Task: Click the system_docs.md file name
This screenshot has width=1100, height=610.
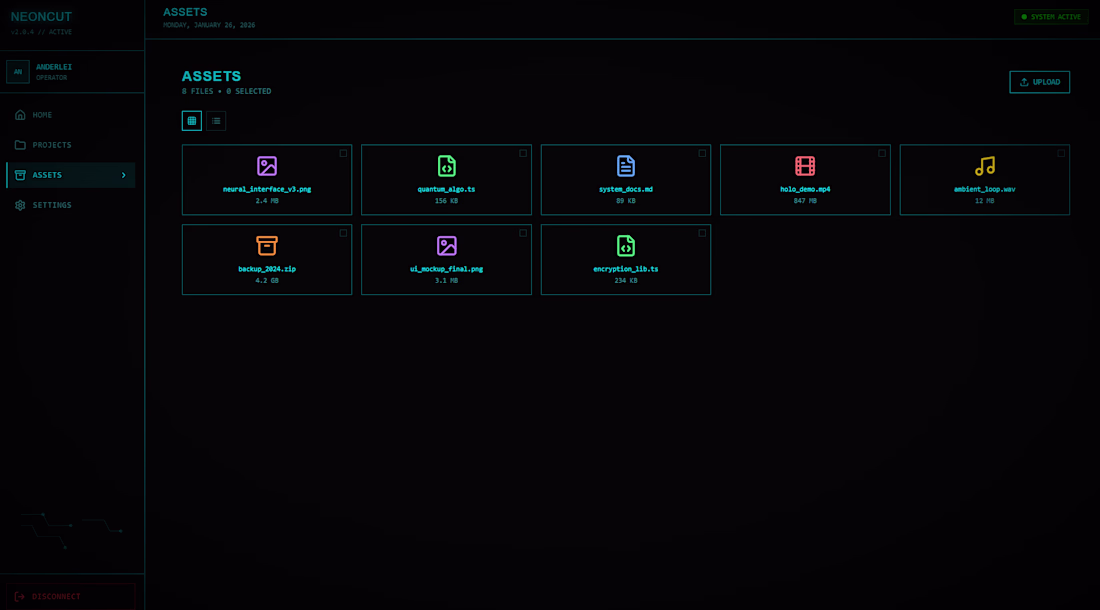Action: pos(626,189)
